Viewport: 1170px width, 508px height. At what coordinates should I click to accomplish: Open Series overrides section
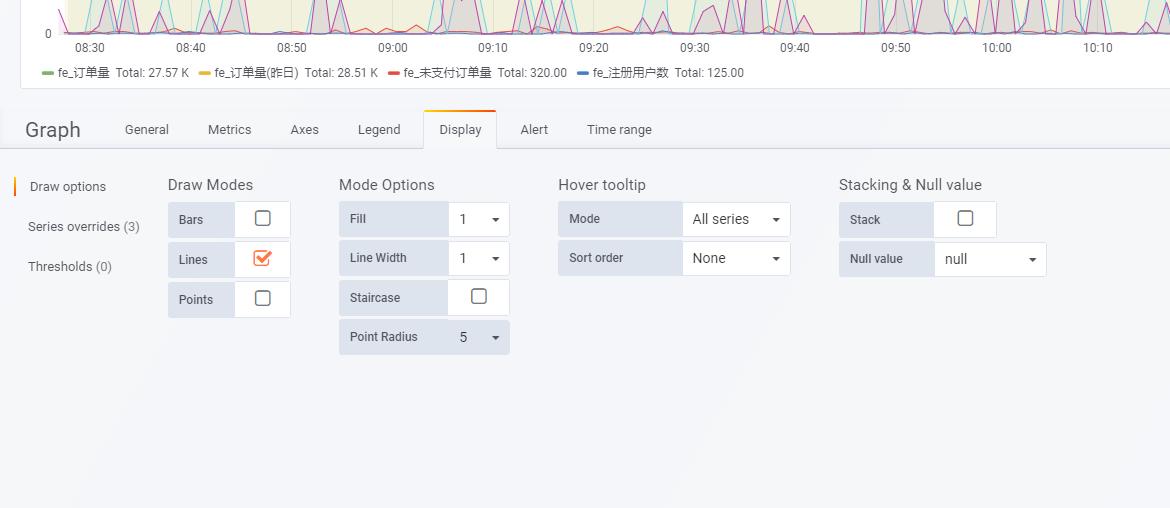pos(84,227)
